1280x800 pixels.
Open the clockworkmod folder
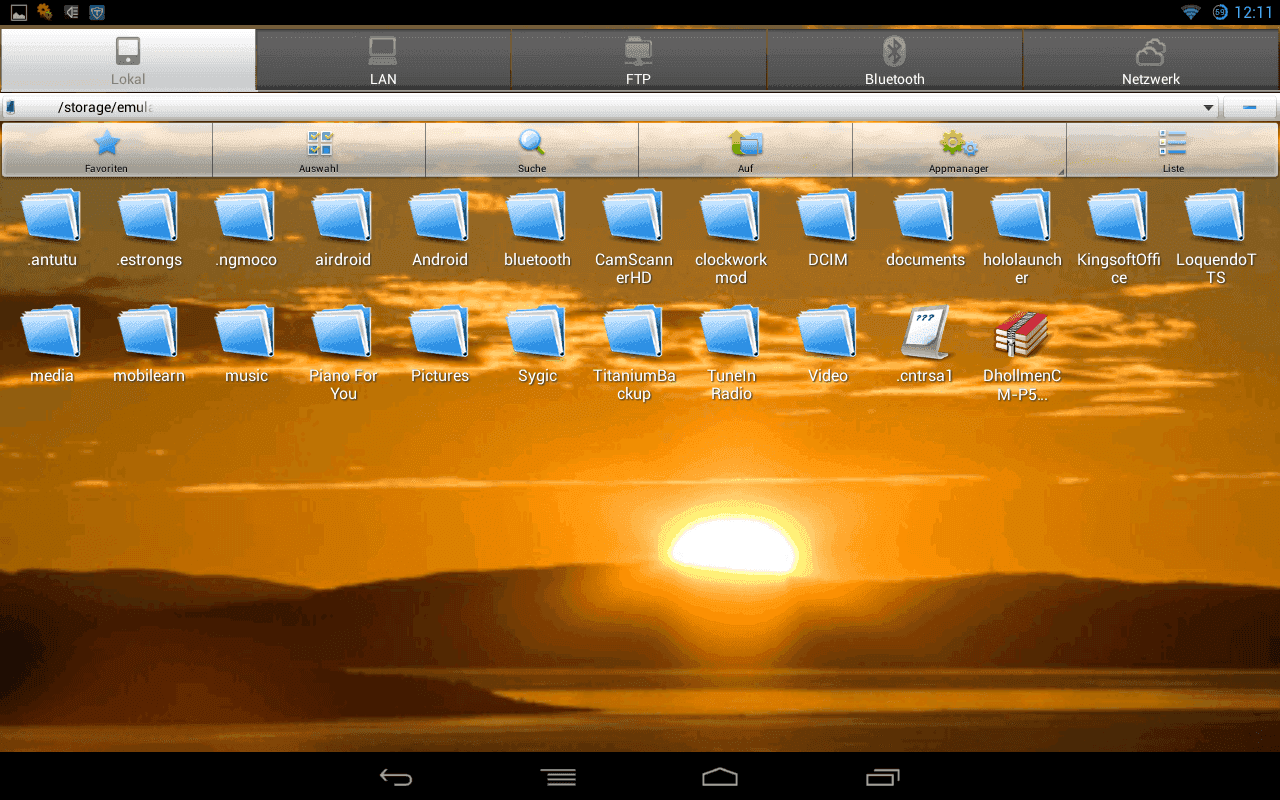pyautogui.click(x=731, y=237)
